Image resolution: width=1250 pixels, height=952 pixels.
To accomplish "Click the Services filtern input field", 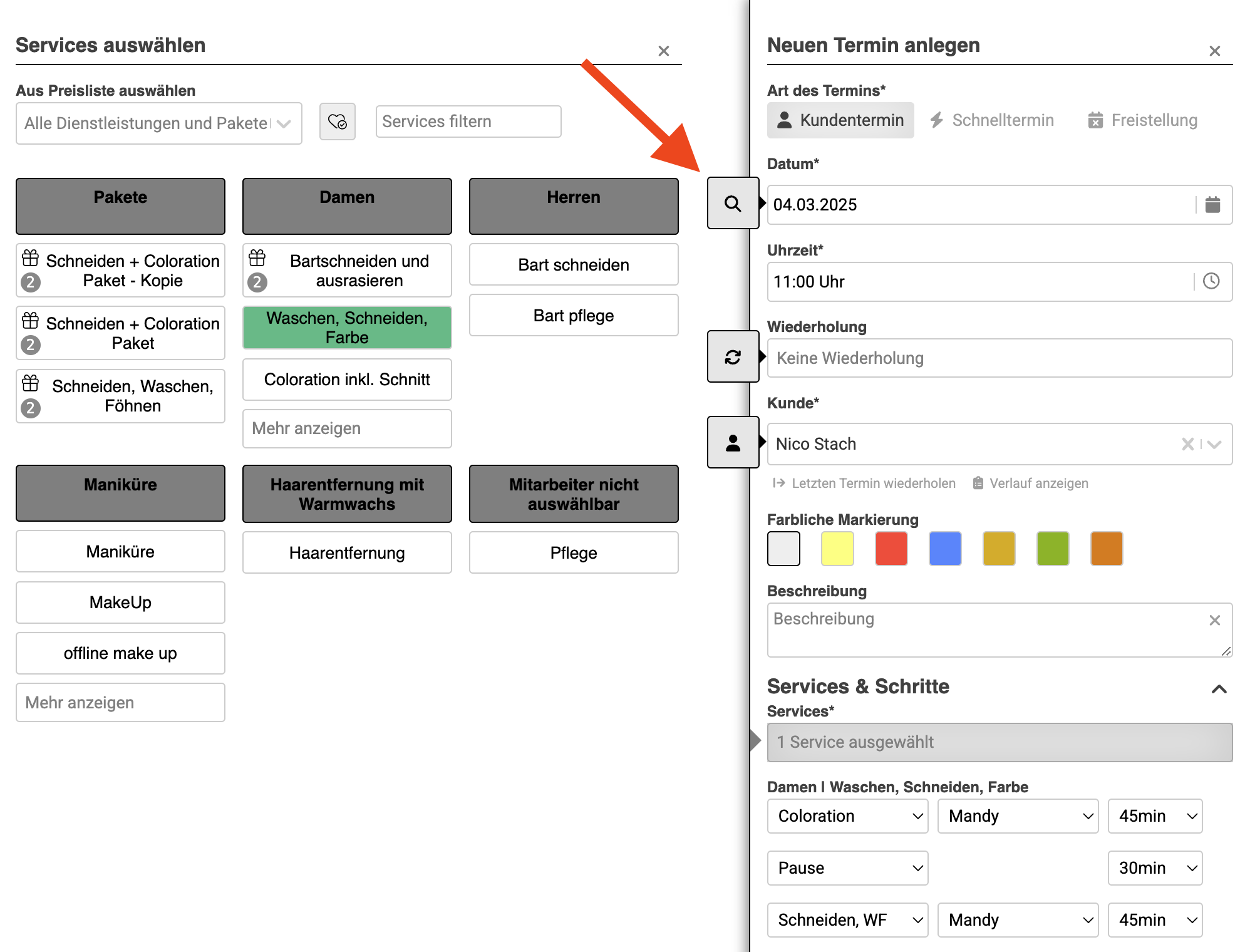I will pyautogui.click(x=468, y=122).
